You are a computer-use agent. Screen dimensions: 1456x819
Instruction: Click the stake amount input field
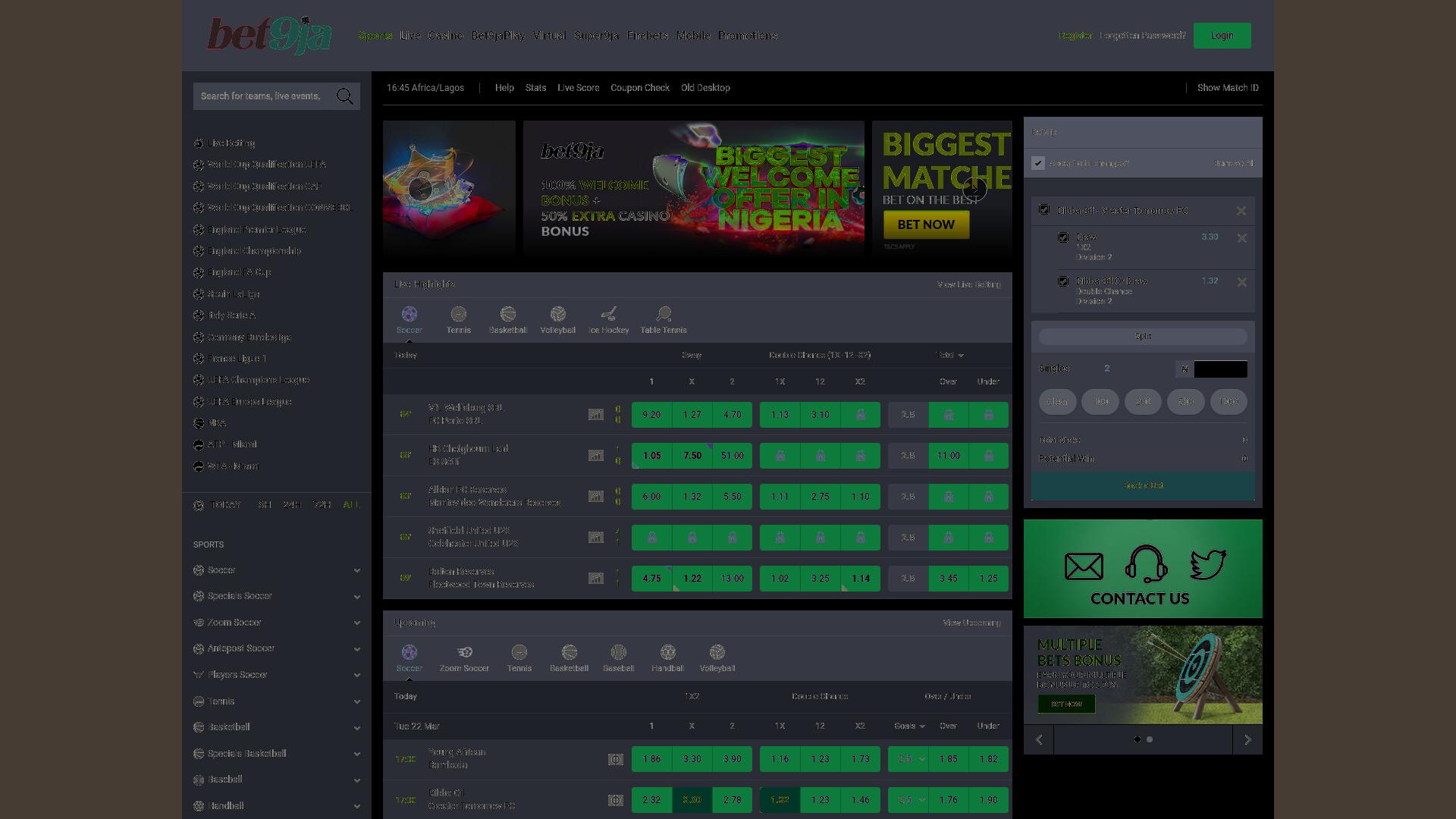pos(1220,369)
